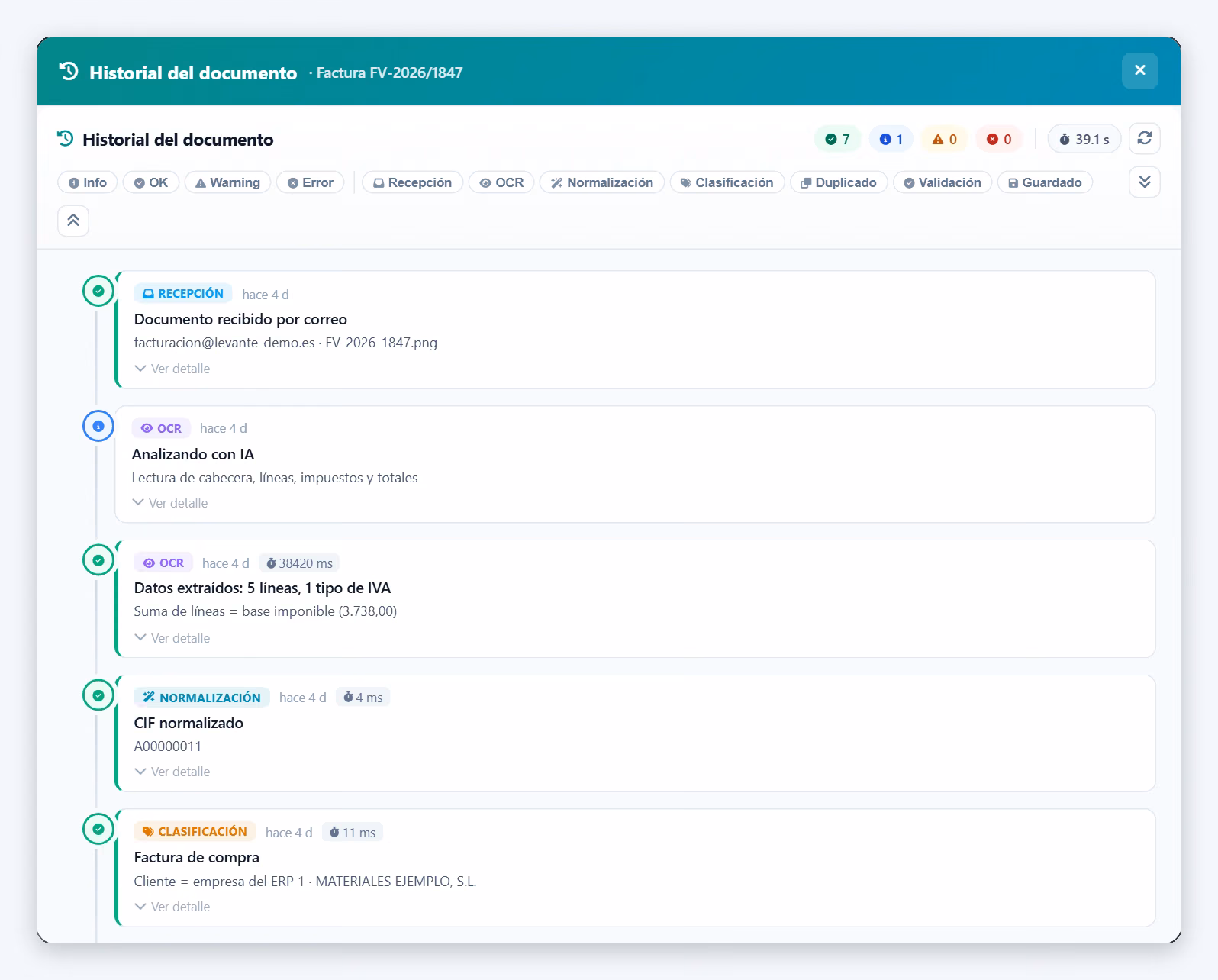Expand Ver detalle for Documento recibido por correo
The height and width of the screenshot is (980, 1218).
(172, 369)
